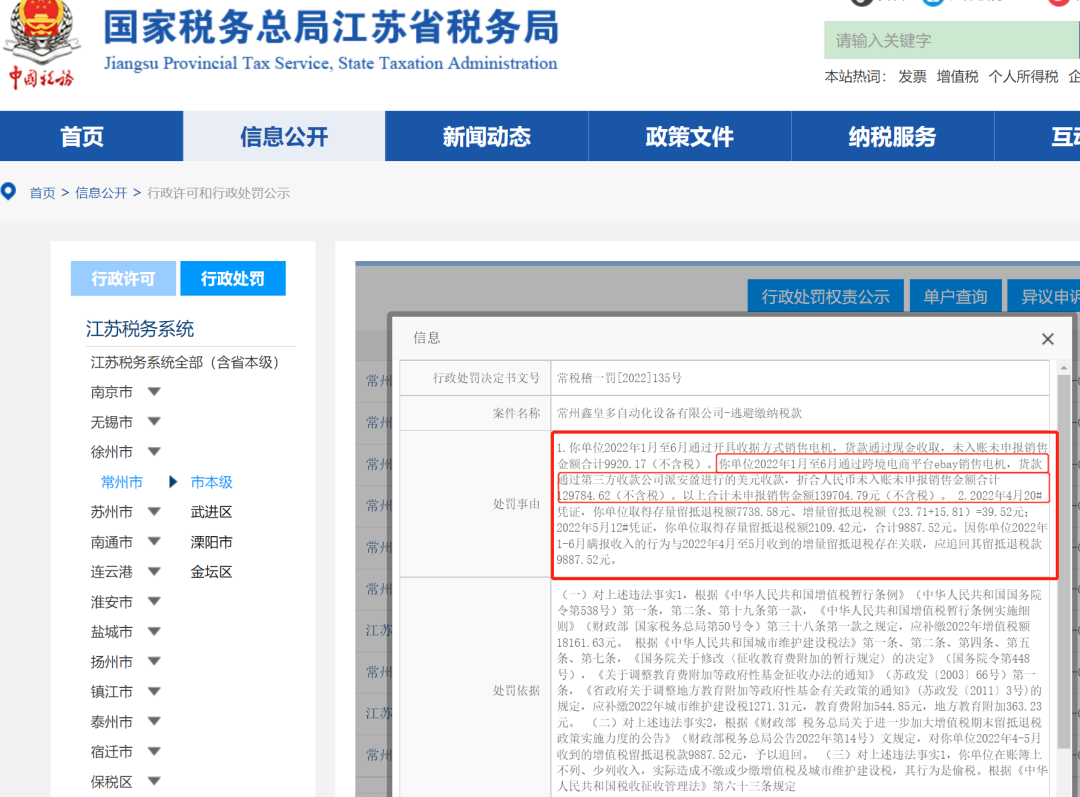Click hot word 增值税
The height and width of the screenshot is (797, 1080).
click(957, 76)
